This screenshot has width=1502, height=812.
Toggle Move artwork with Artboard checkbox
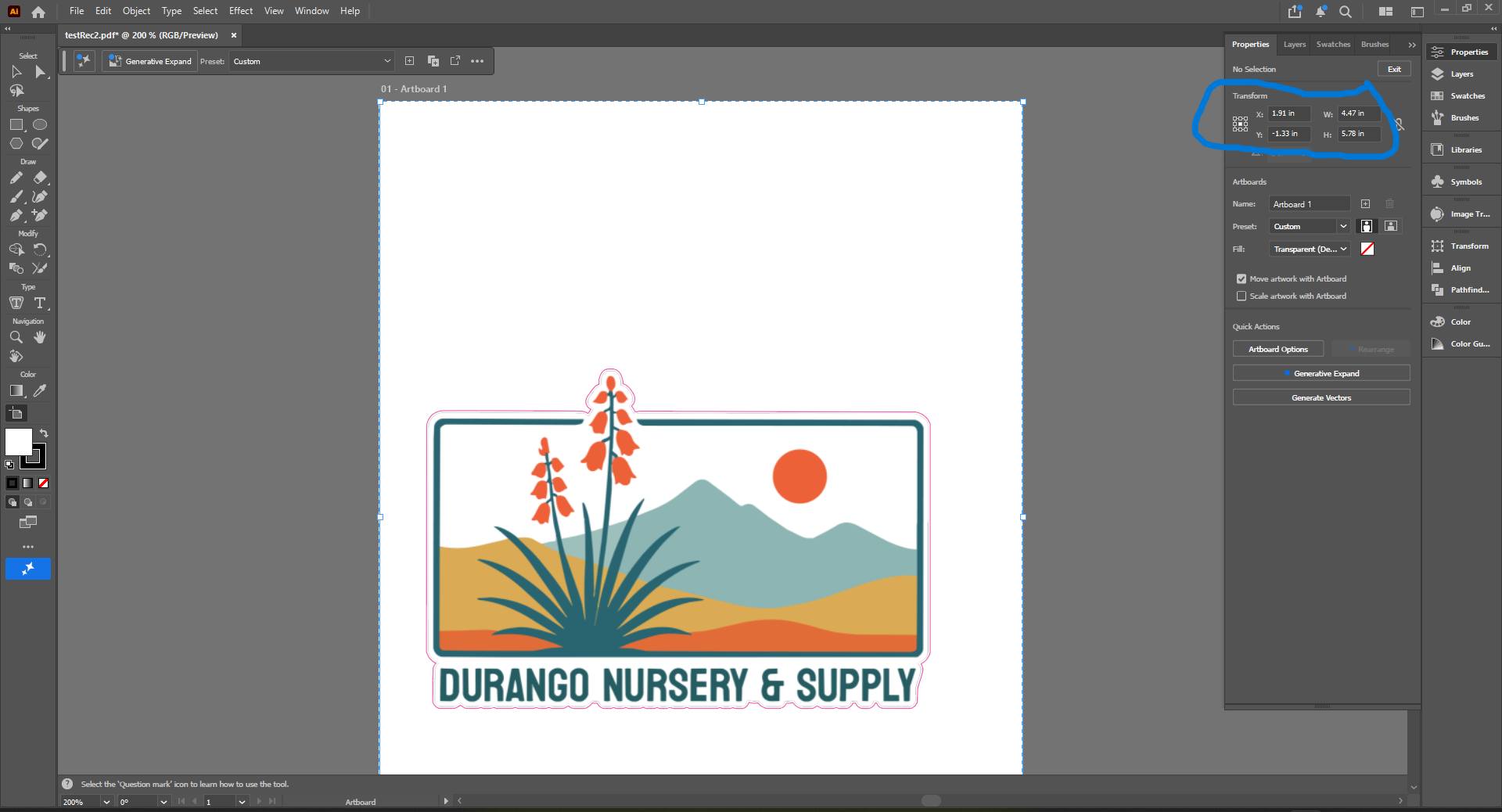point(1241,279)
